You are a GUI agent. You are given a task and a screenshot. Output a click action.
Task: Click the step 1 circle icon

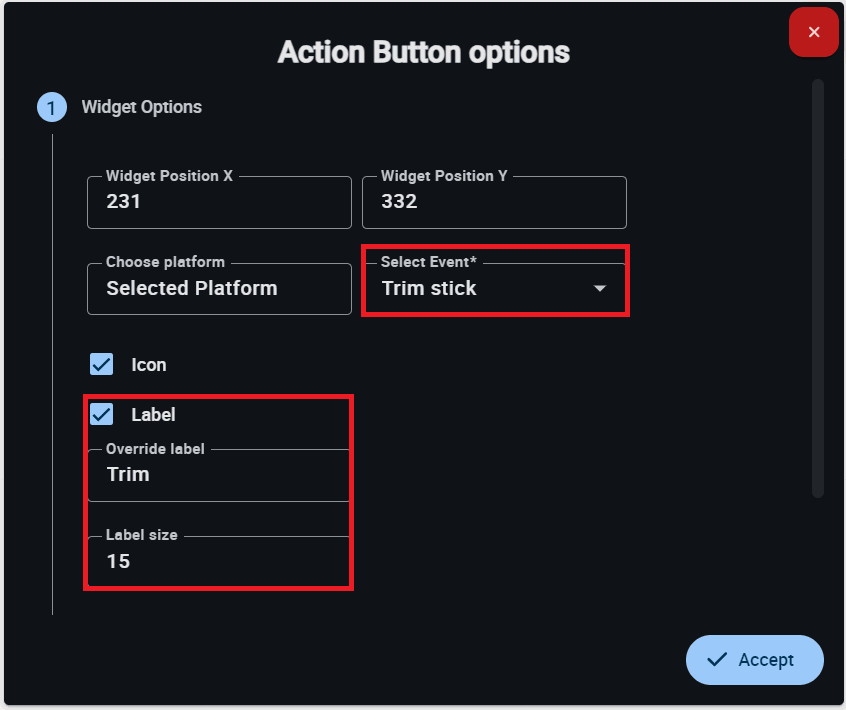click(52, 107)
